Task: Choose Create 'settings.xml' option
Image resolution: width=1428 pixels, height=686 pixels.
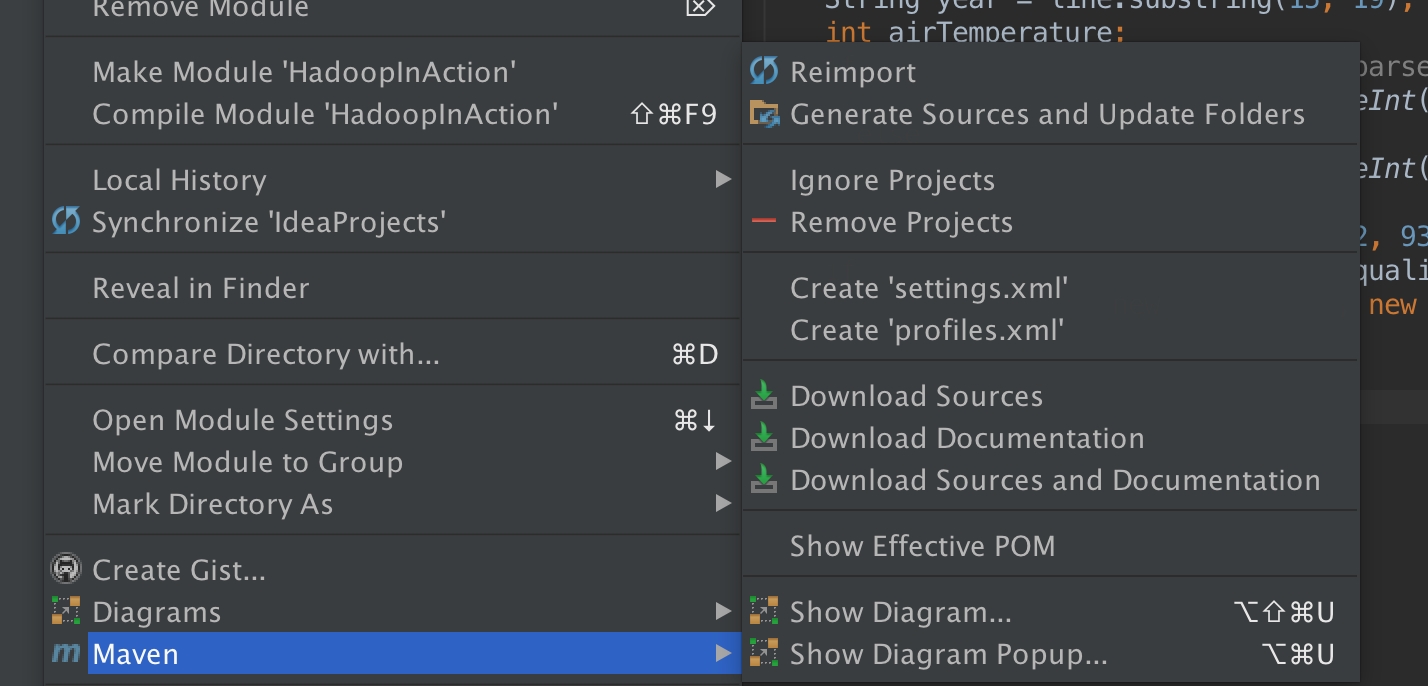Action: pyautogui.click(x=929, y=288)
